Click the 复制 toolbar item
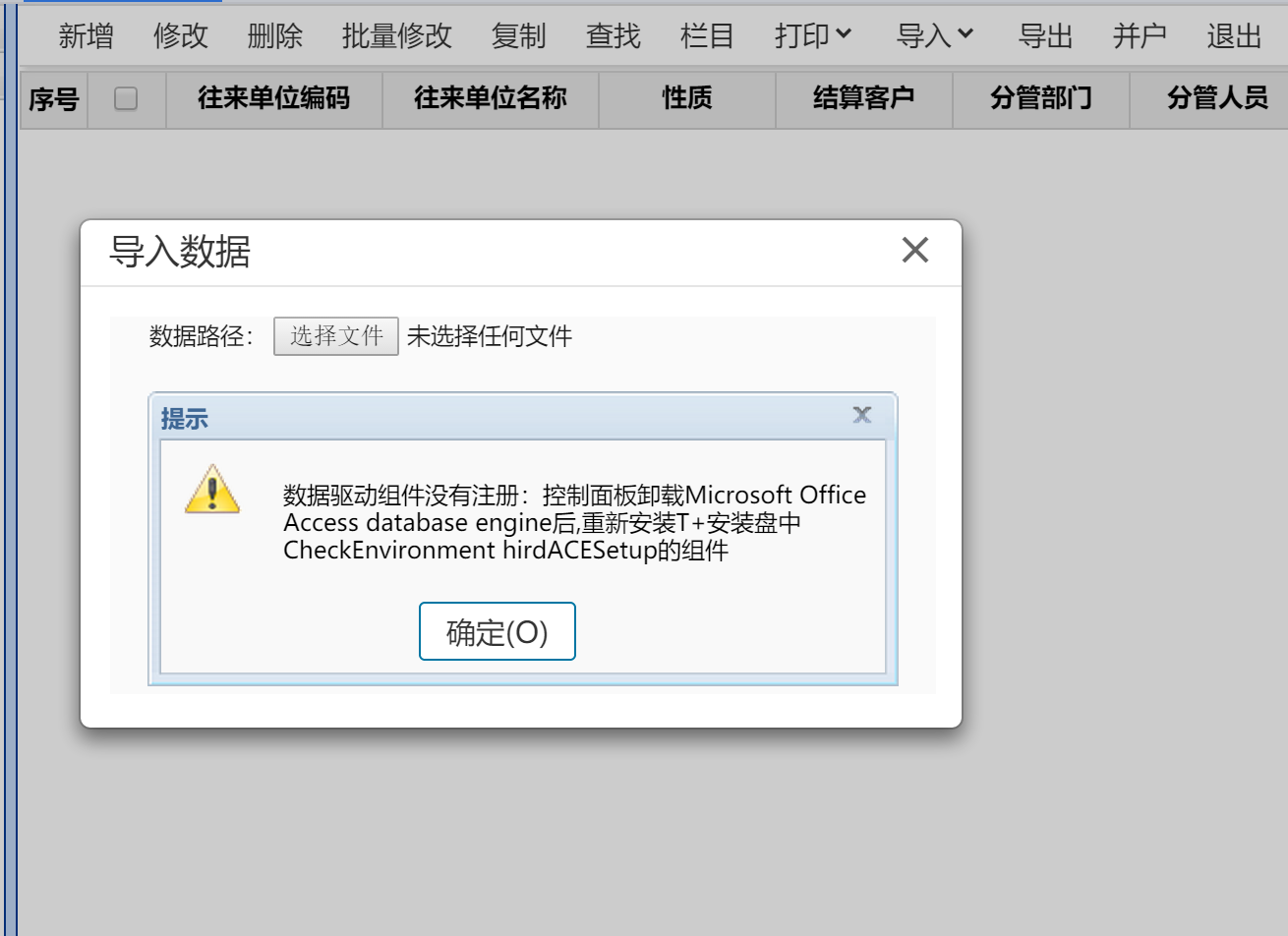Viewport: 1288px width, 936px height. 518,36
